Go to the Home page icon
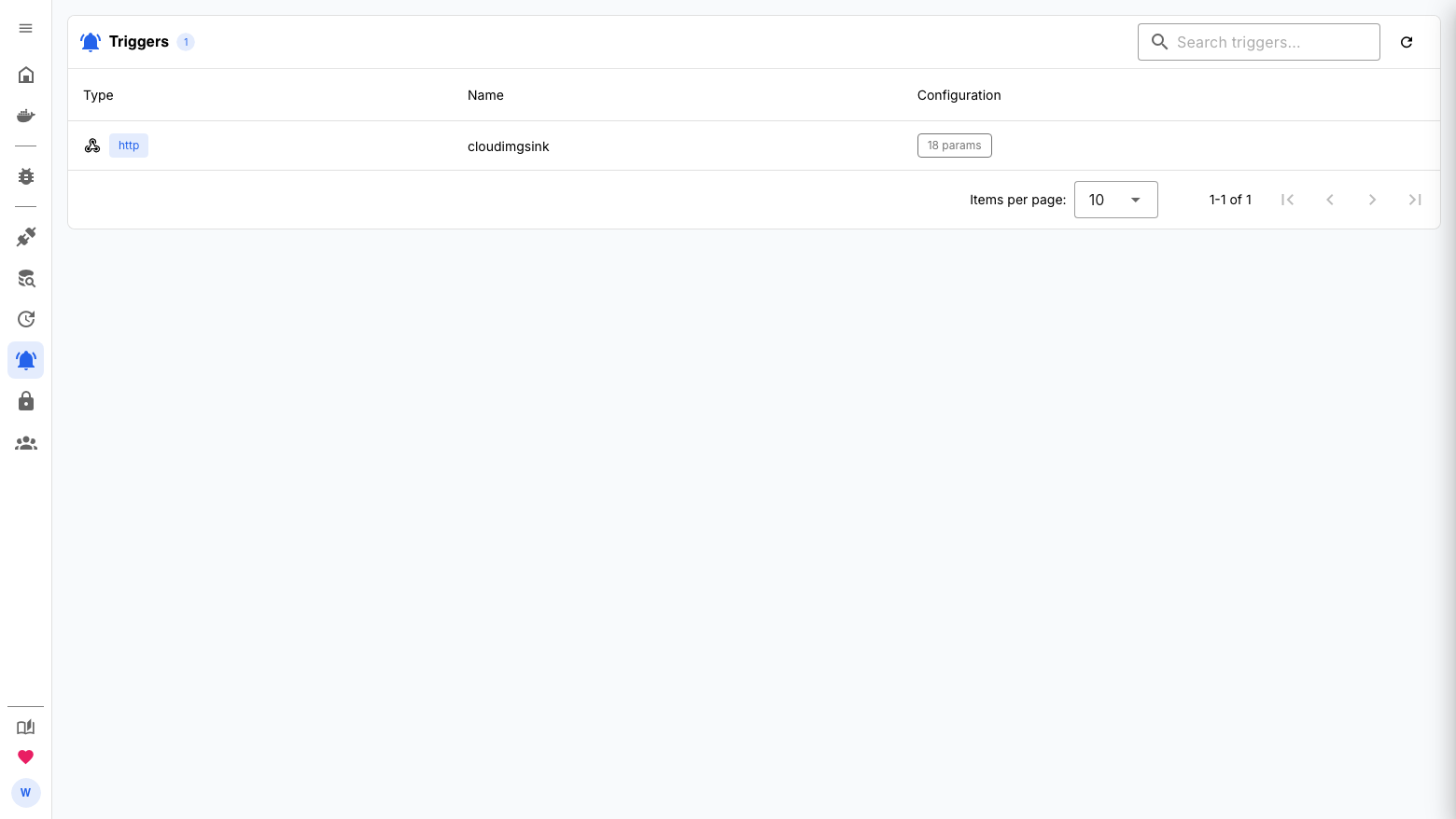Screen dimensions: 1456x819 (x=26, y=75)
